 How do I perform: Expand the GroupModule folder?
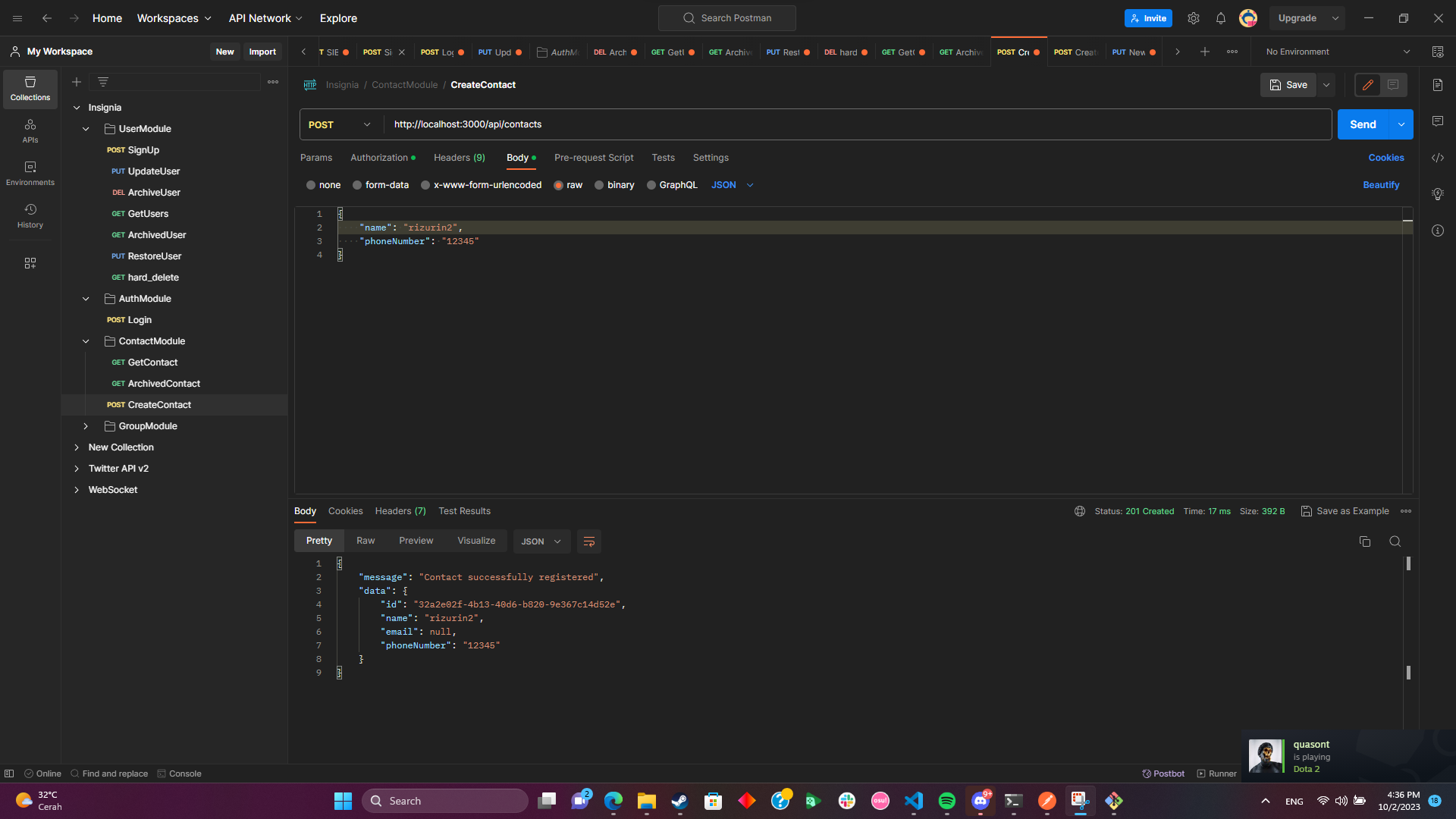(x=86, y=425)
